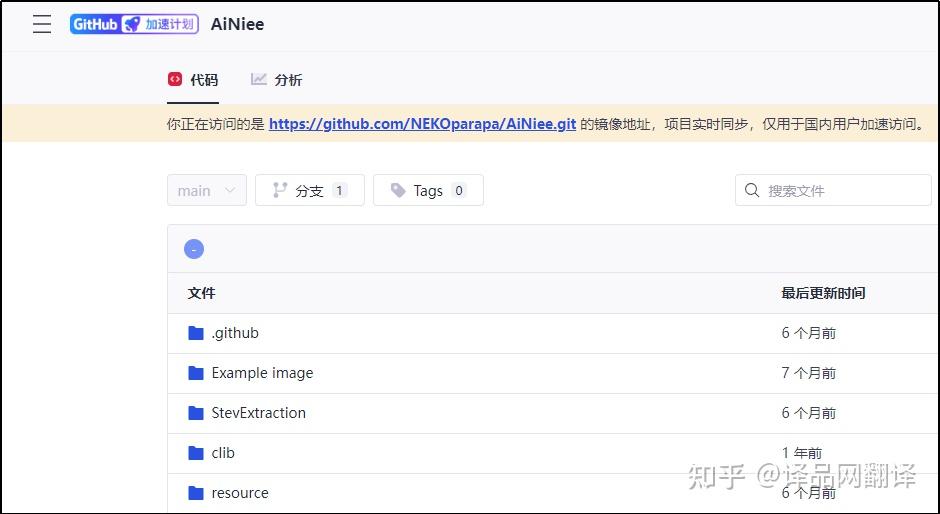This screenshot has width=940, height=514.
Task: Open the resource folder name
Action: 240,493
